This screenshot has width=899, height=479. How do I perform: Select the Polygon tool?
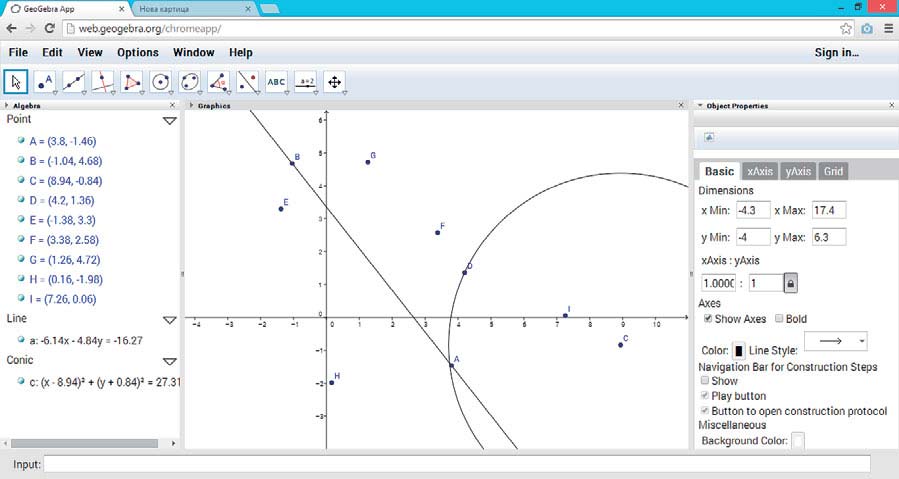pyautogui.click(x=132, y=82)
